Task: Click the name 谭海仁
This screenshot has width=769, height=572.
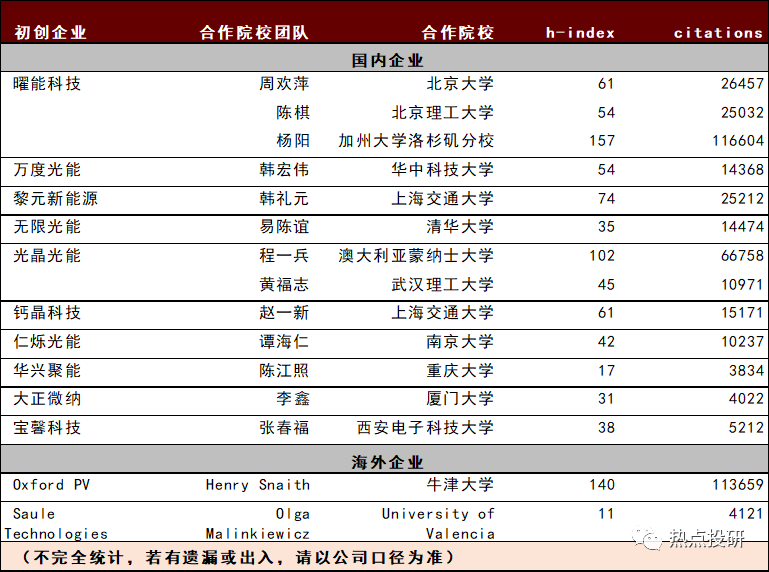Action: 284,341
